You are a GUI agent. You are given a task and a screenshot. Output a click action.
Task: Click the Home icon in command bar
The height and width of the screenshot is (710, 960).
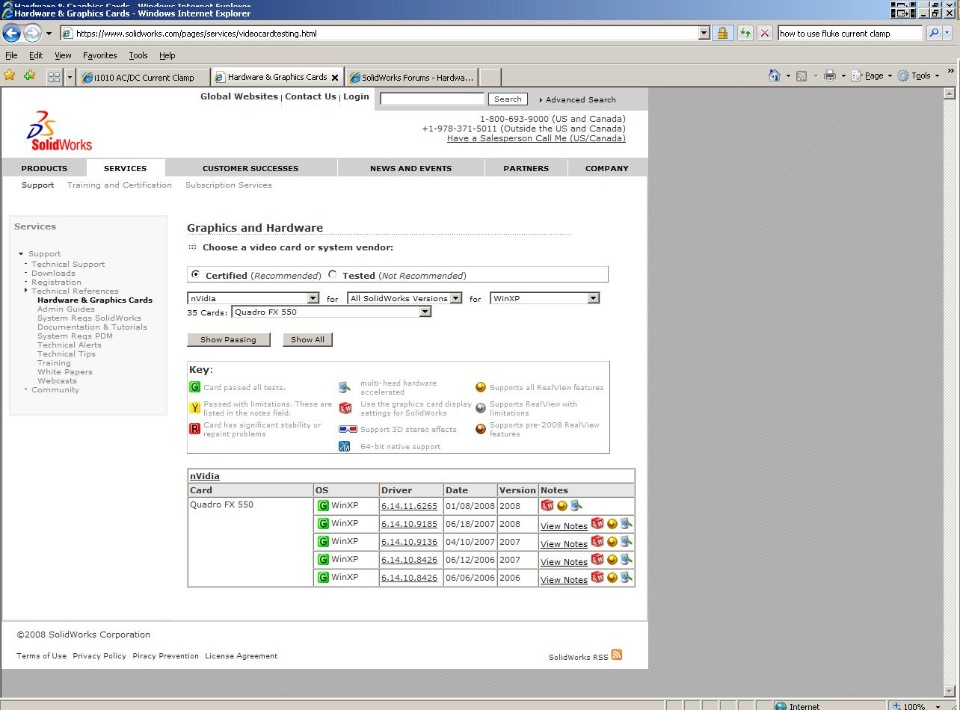click(x=774, y=75)
